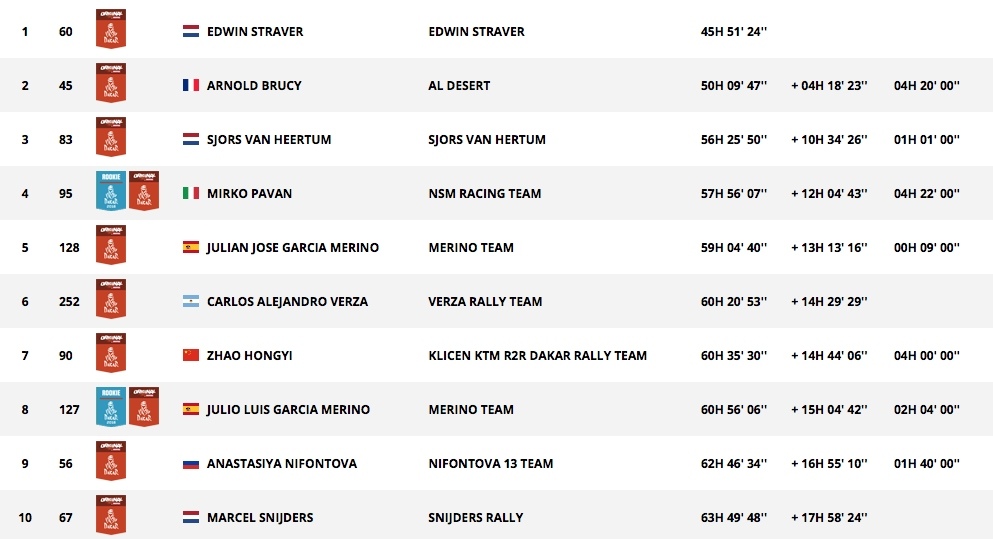Click the Dutch flag beside Edwin Straver

[x=191, y=32]
